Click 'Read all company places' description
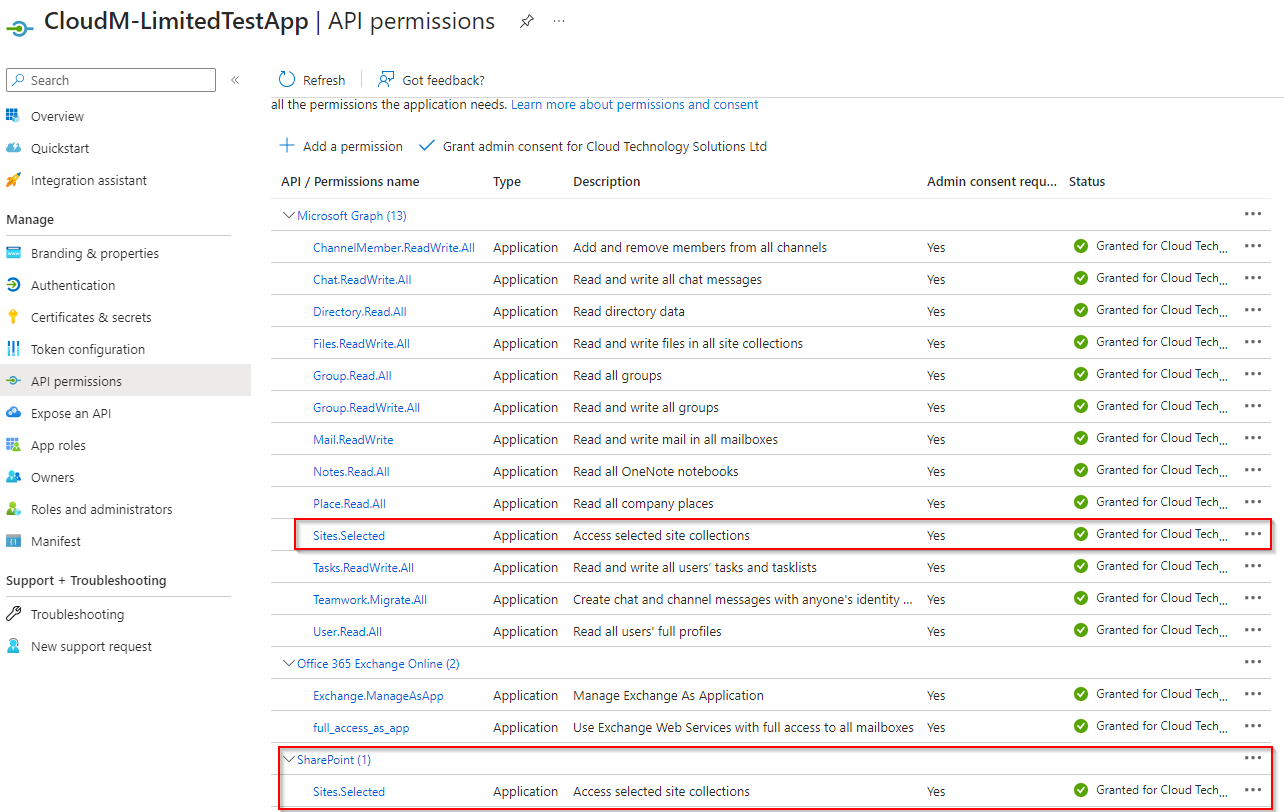Screen dimensions: 1284x812 click(643, 503)
